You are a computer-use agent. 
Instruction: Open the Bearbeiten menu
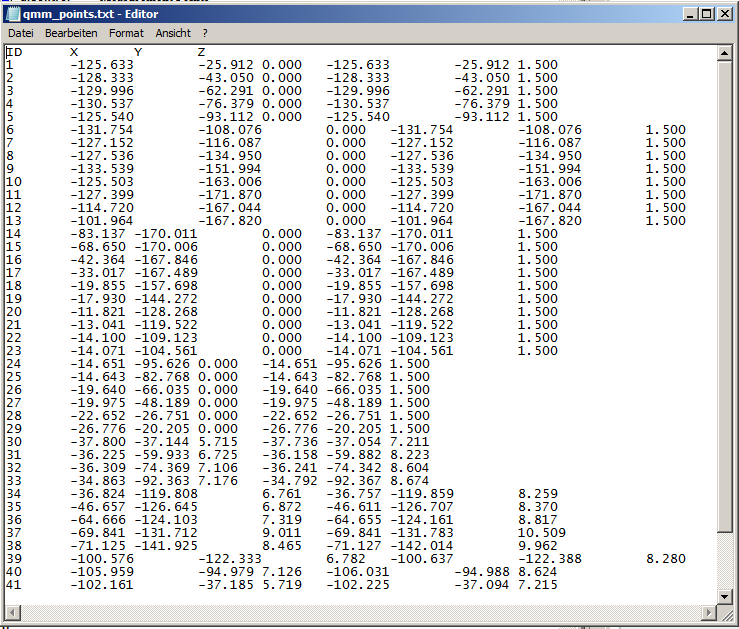(x=71, y=33)
